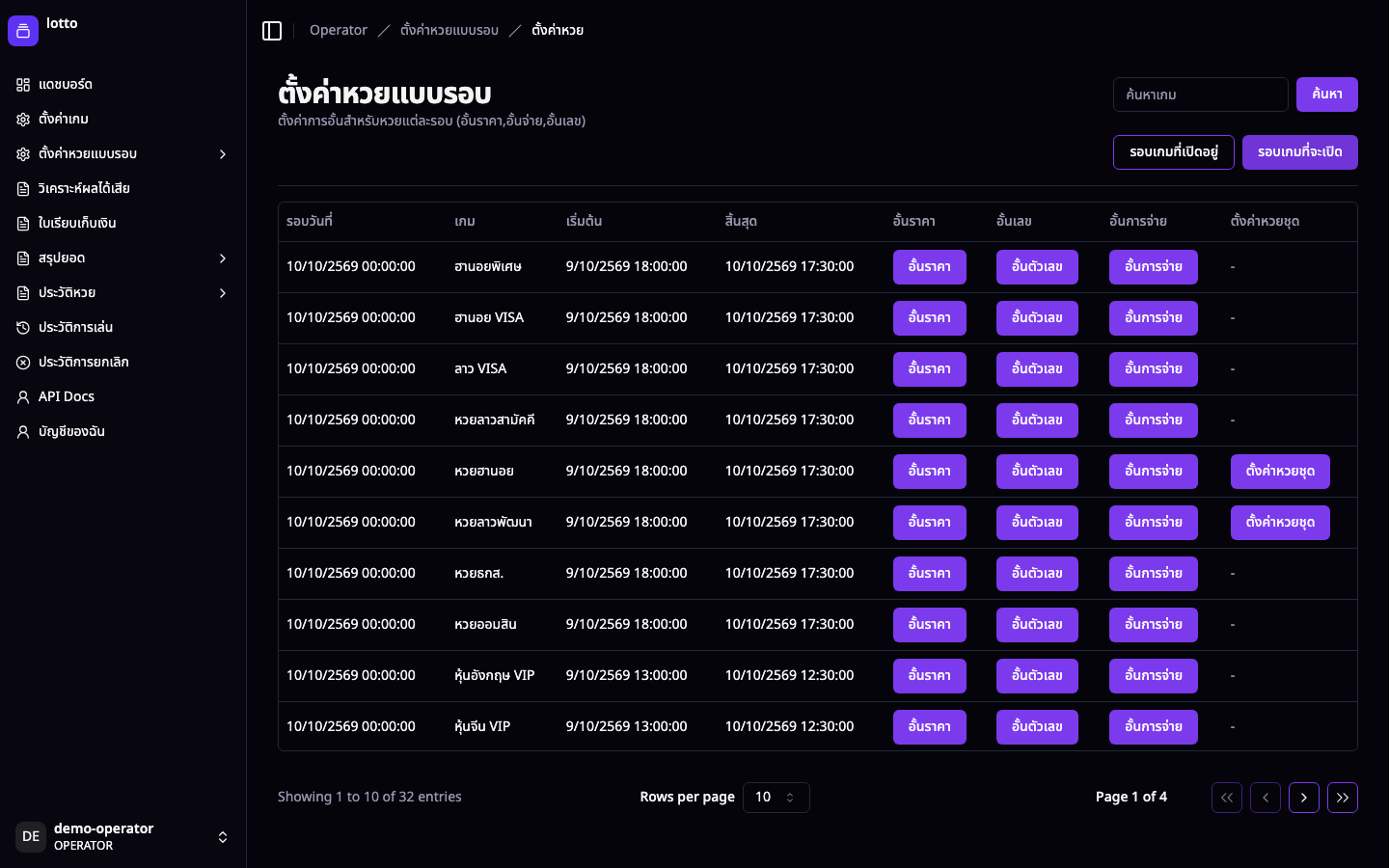
Task: Open ประวัติการเล่น history icon
Action: pyautogui.click(x=23, y=328)
